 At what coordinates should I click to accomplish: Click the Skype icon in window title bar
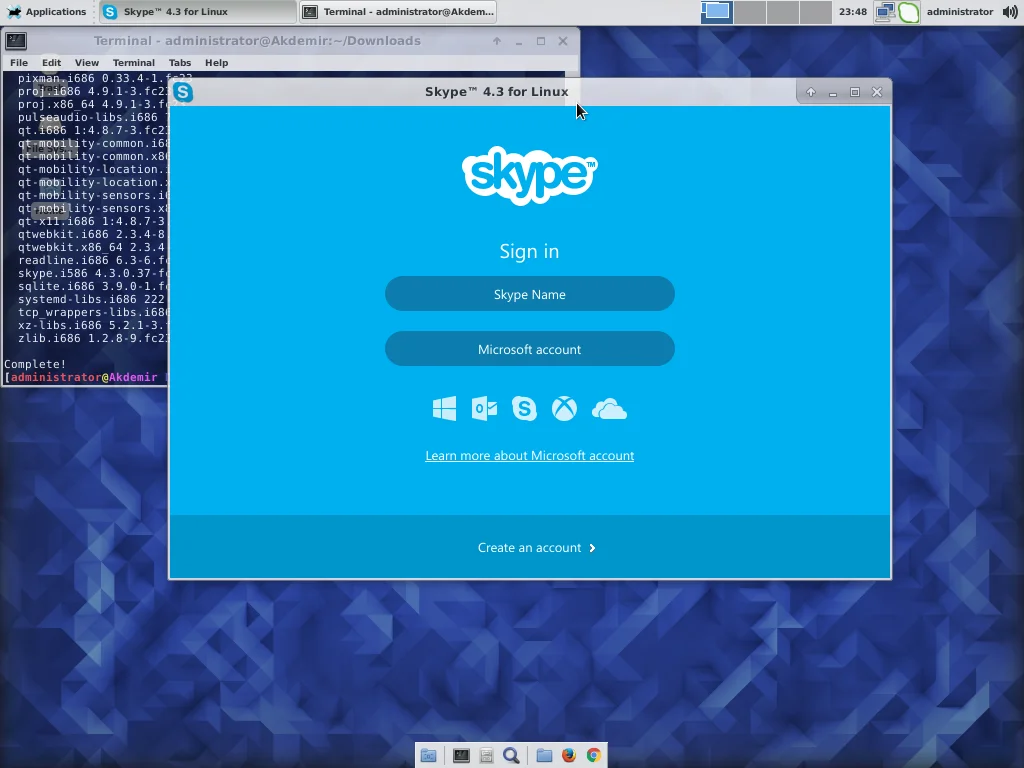pos(183,92)
